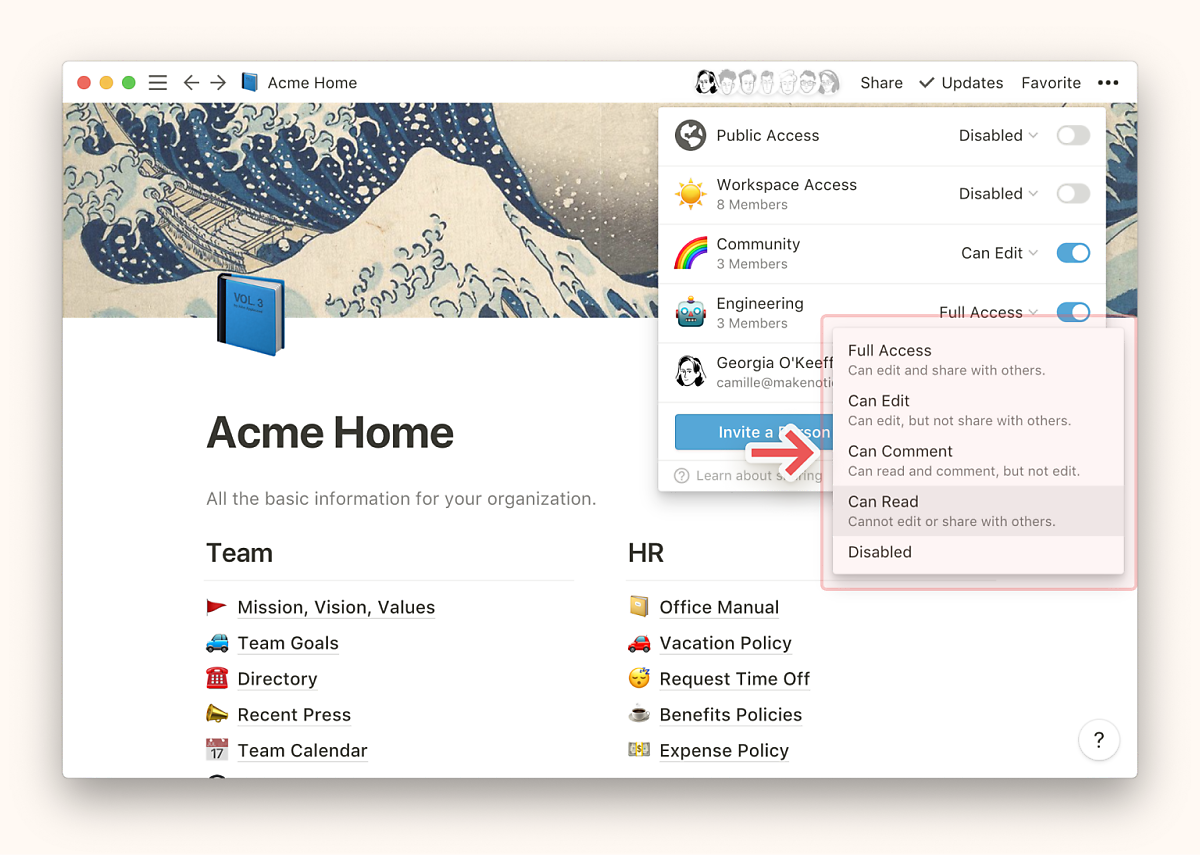The height and width of the screenshot is (855, 1200).
Task: Click the red flag icon beside Mission
Action: [217, 607]
